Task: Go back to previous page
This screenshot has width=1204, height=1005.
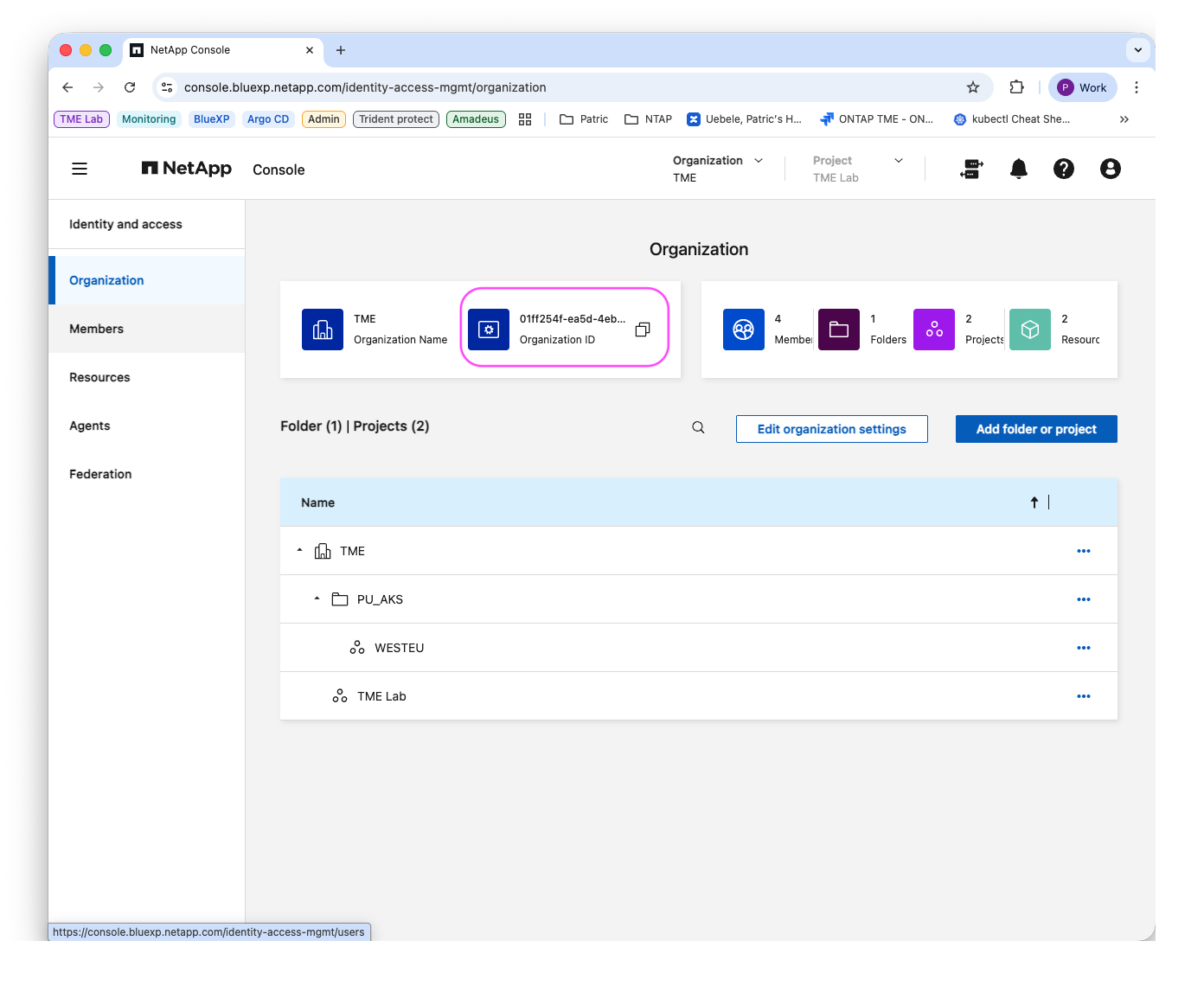Action: click(67, 87)
